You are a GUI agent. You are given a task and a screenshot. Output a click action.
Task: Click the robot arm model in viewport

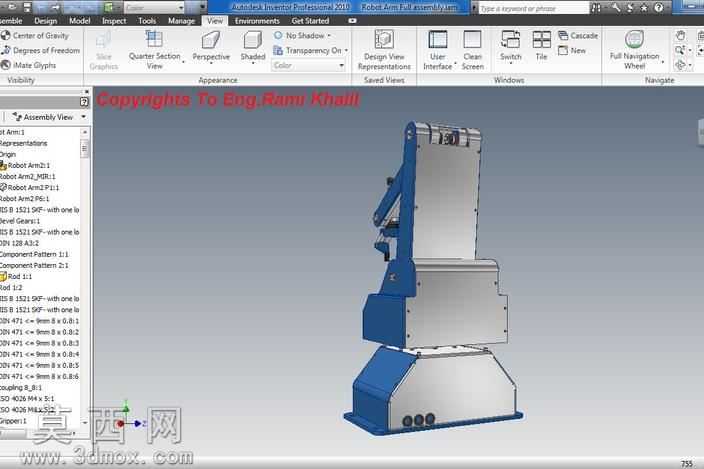click(x=433, y=278)
